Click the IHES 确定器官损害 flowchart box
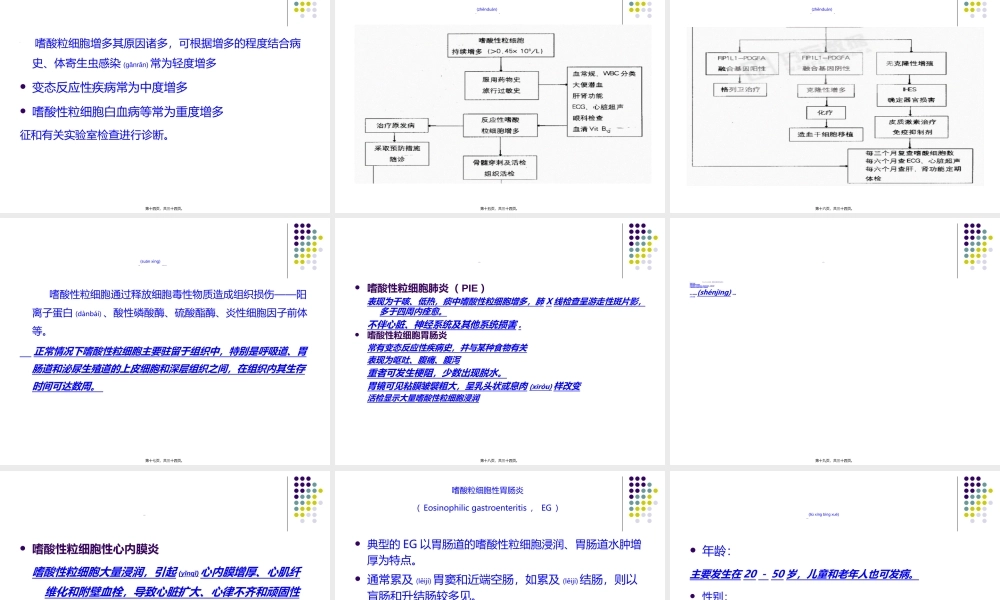This screenshot has height=600, width=1000. (x=911, y=95)
